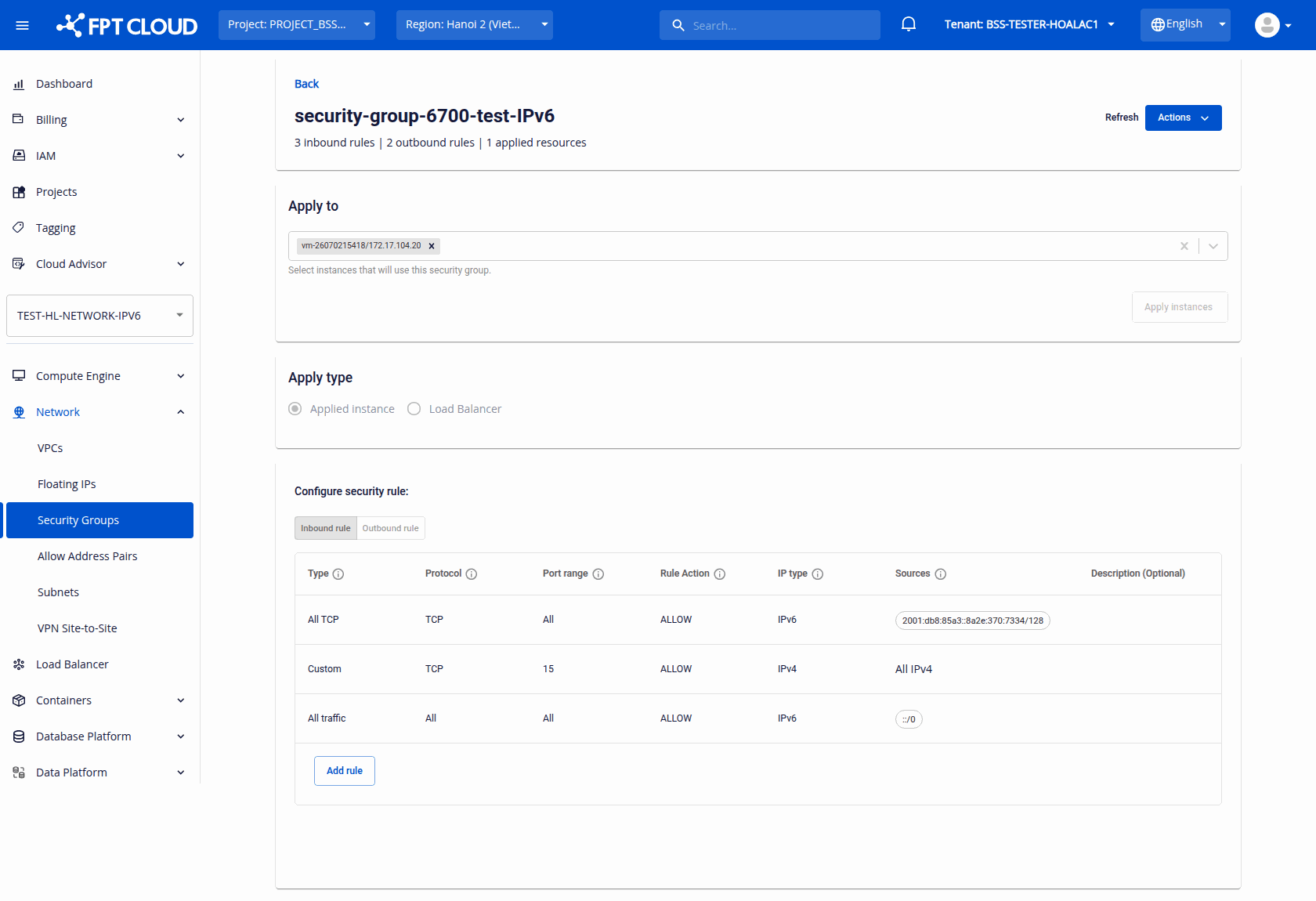Open the Tenant BSS-TESTER-HOALAC1 dropdown
This screenshot has height=901, width=1316.
[1029, 25]
